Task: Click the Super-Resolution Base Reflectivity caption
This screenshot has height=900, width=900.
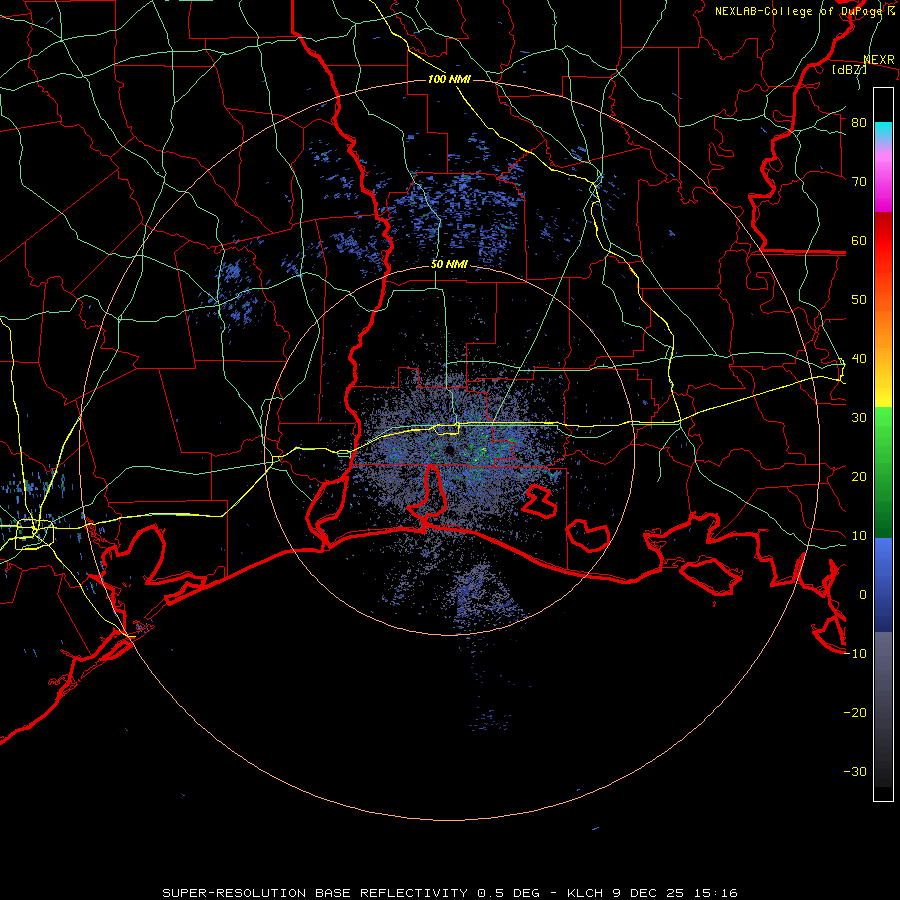Action: pos(450,893)
